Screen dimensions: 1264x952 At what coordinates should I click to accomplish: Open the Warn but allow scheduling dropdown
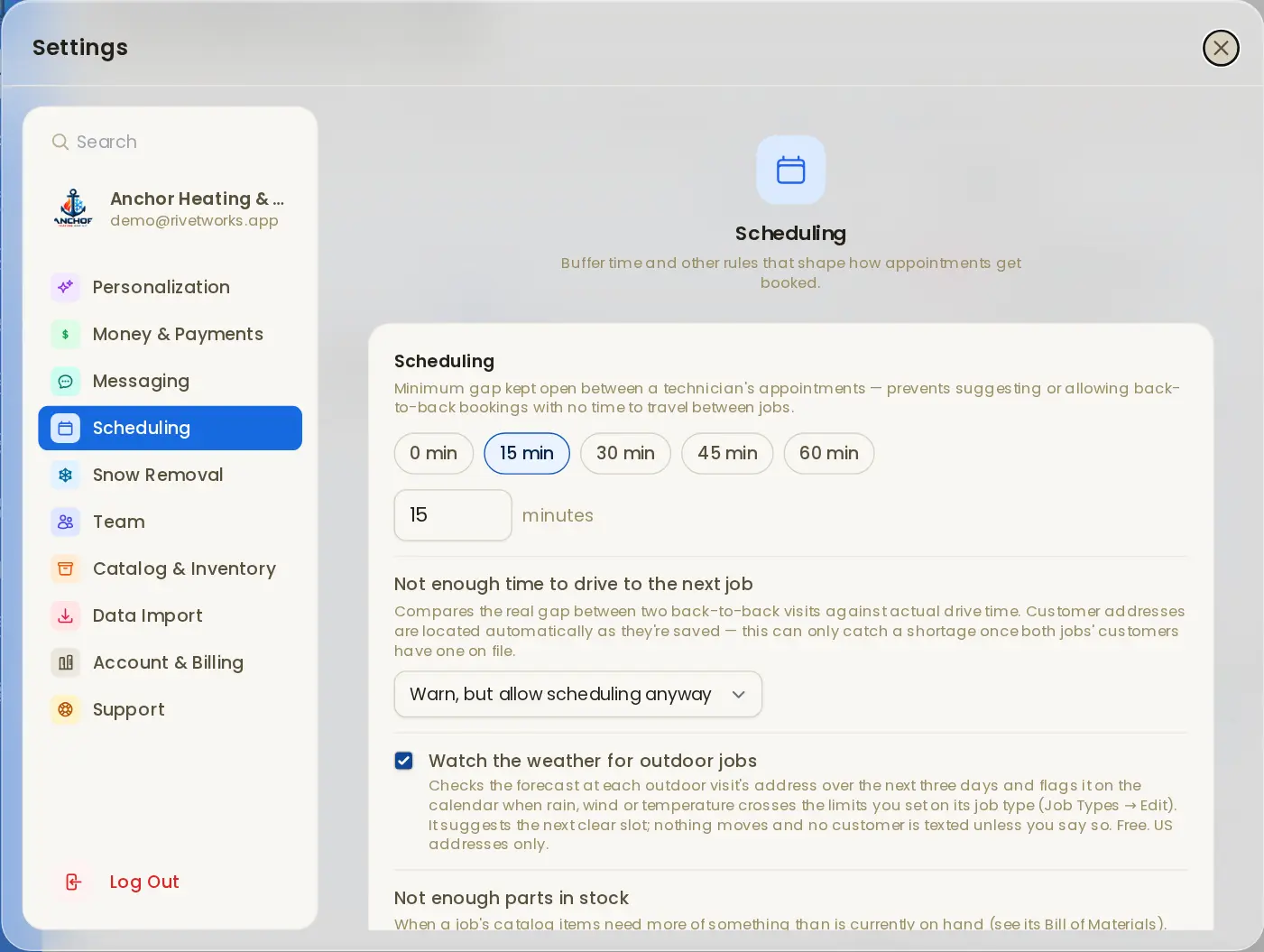(x=578, y=694)
